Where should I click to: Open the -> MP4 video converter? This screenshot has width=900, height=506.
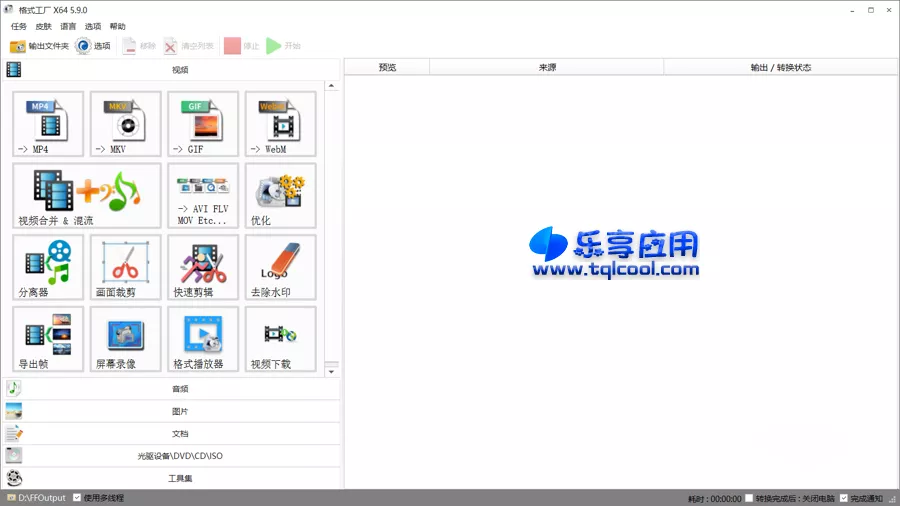click(48, 124)
